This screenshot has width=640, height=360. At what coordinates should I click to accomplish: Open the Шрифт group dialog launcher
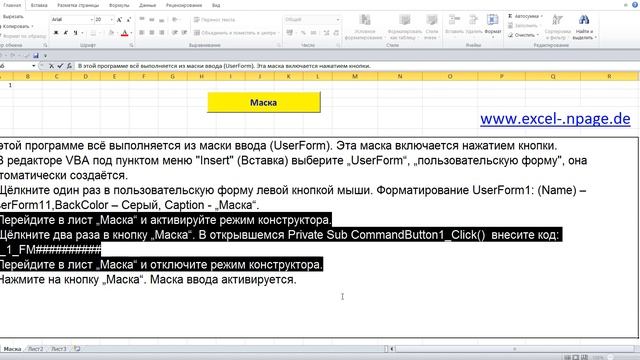tap(131, 45)
